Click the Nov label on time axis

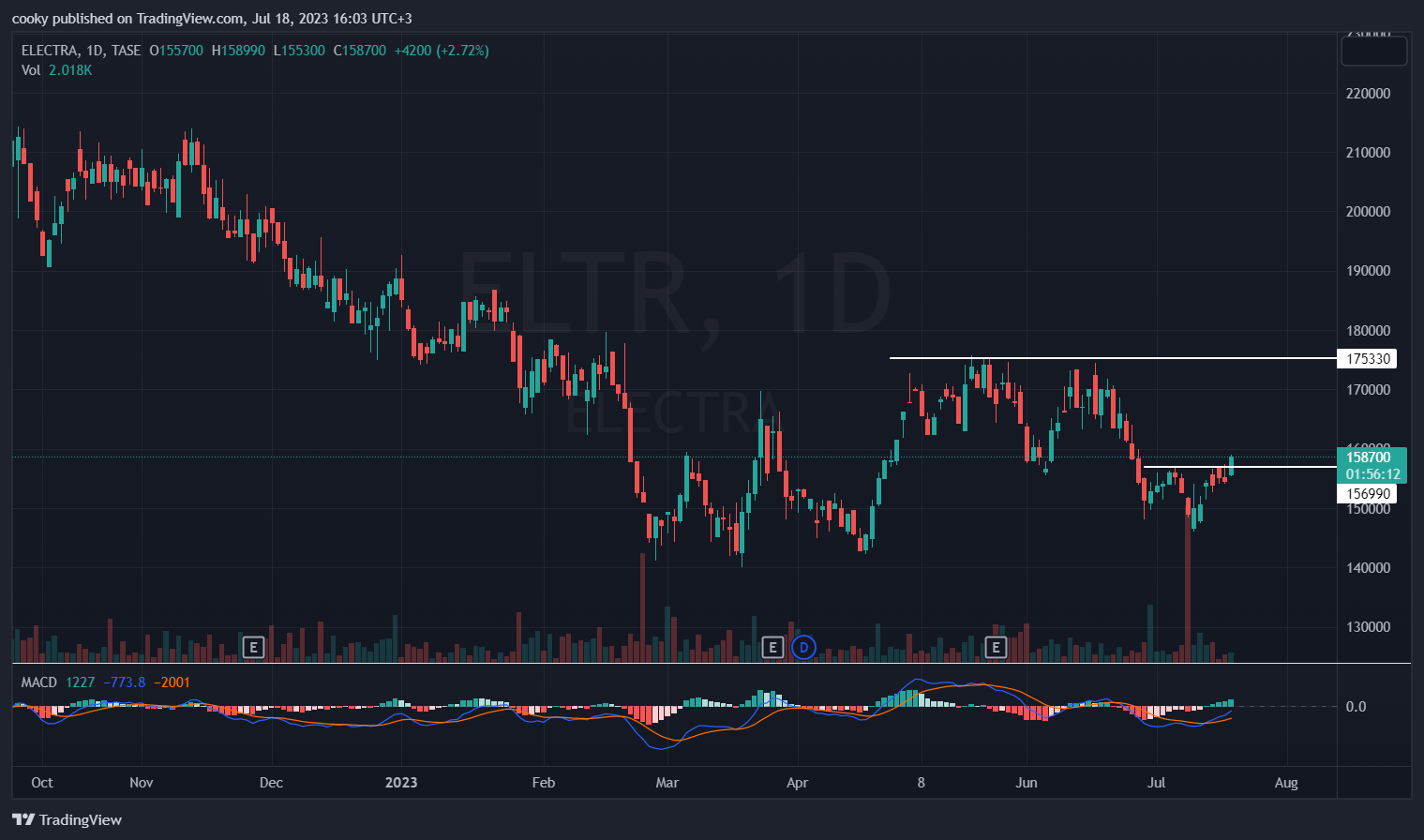(x=142, y=783)
